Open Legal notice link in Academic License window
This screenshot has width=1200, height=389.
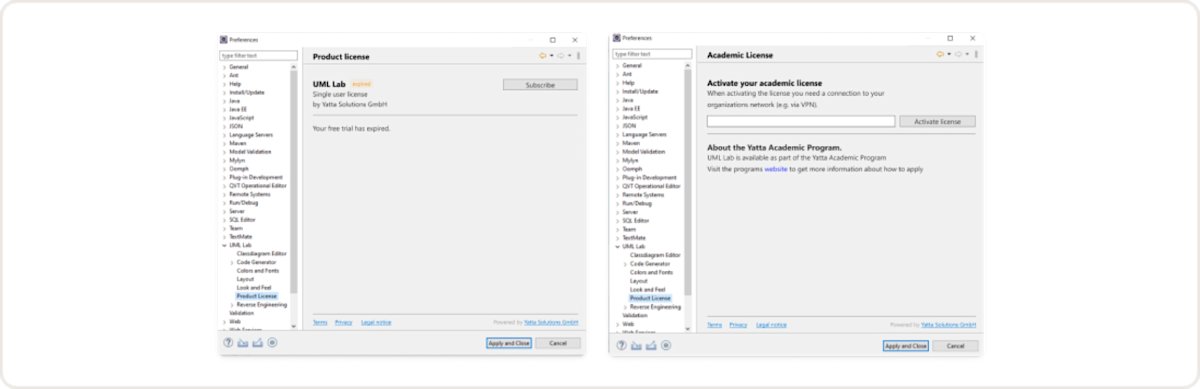771,325
